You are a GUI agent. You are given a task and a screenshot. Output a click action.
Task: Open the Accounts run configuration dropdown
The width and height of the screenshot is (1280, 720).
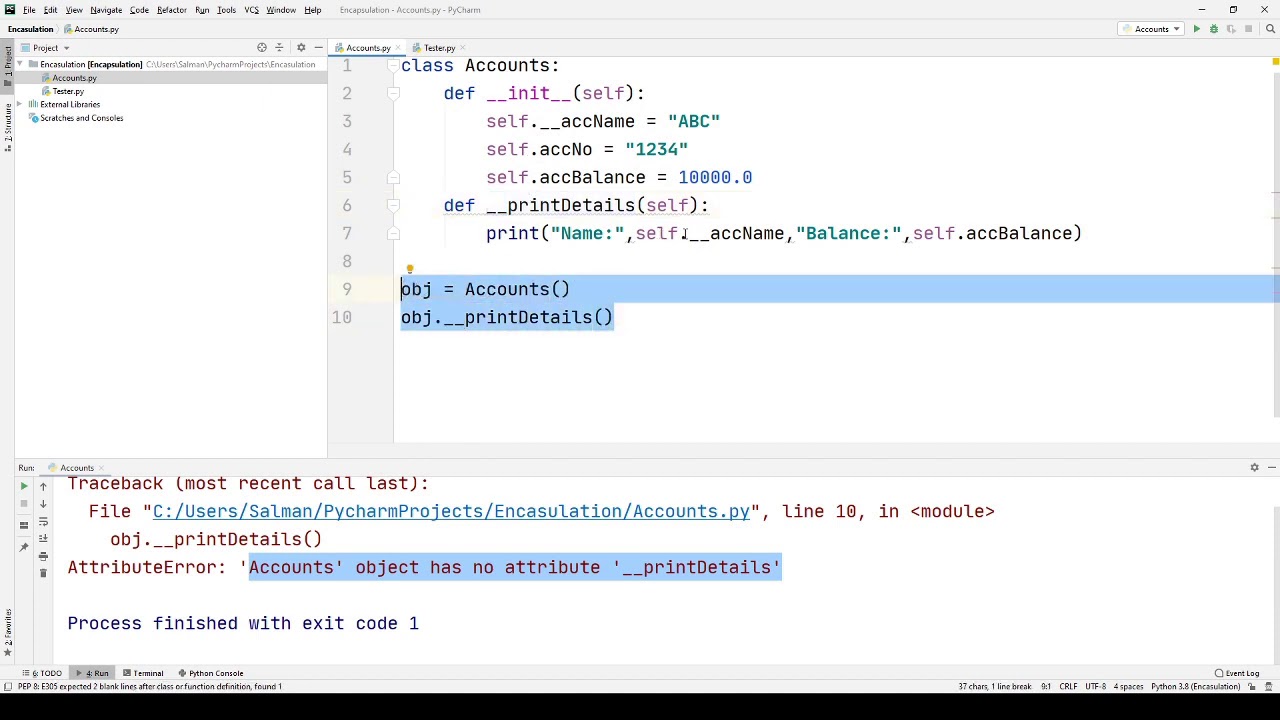[1152, 29]
